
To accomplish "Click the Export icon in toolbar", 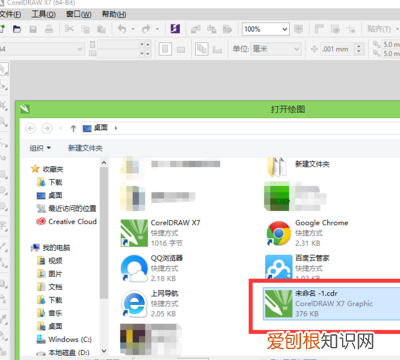I will [211, 29].
